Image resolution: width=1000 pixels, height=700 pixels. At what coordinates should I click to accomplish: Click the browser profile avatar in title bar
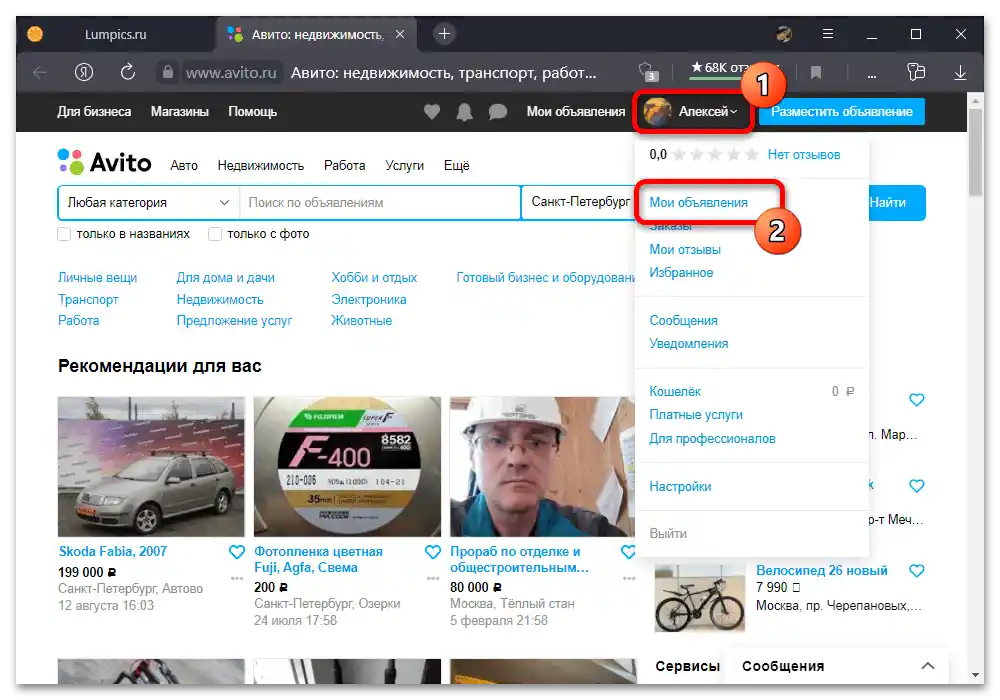click(x=784, y=34)
